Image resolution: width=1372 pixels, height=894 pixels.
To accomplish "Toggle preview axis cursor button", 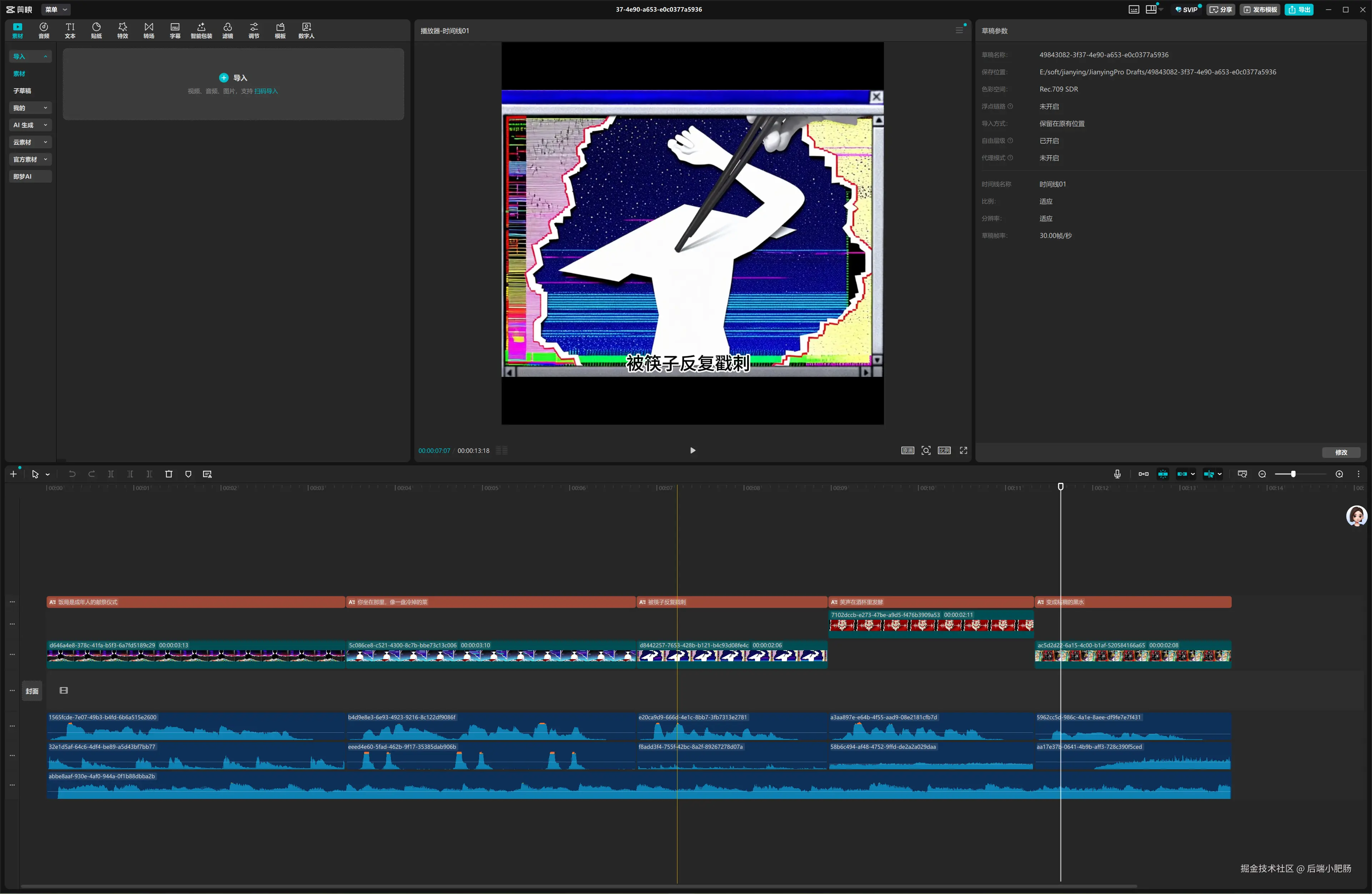I will [x=1209, y=474].
